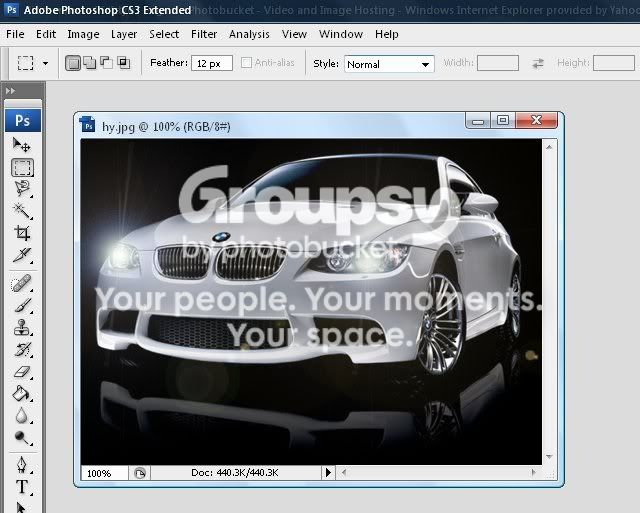The image size is (640, 513).
Task: Open the Help menu
Action: (x=387, y=34)
